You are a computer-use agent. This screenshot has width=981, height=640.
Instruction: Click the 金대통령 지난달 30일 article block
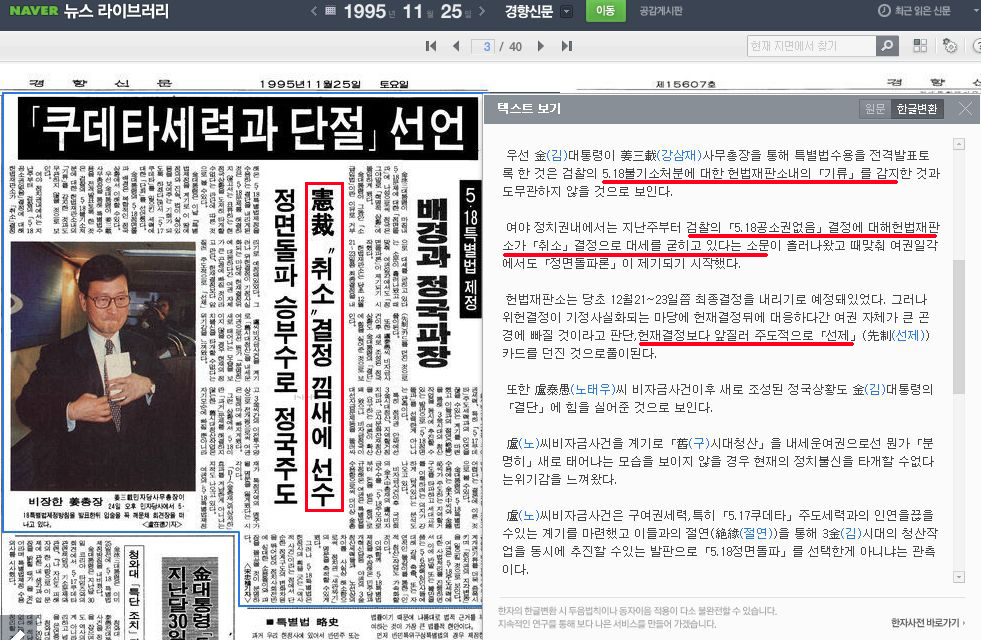coord(190,597)
